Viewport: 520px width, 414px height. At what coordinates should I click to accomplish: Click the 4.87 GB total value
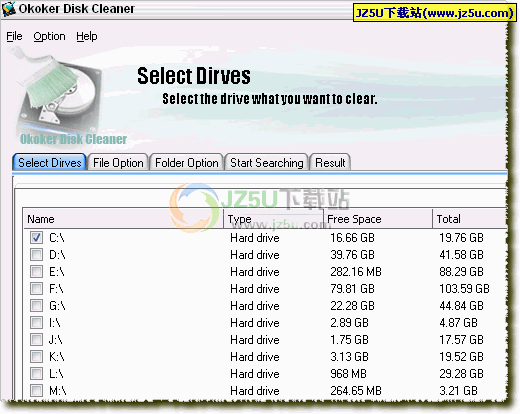click(x=458, y=323)
